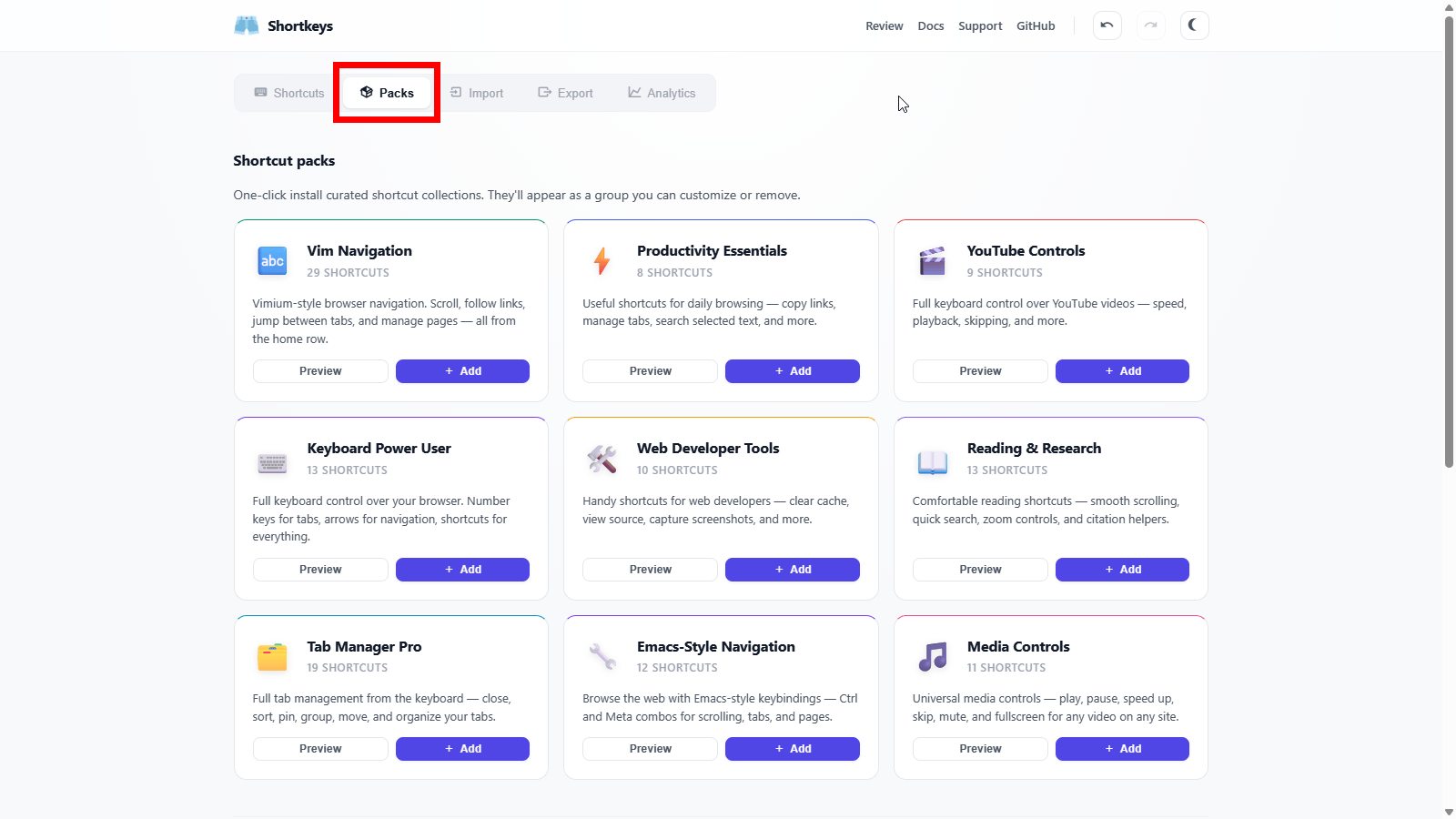Click the Media Controls music note icon
This screenshot has width=1456, height=819.
[932, 656]
